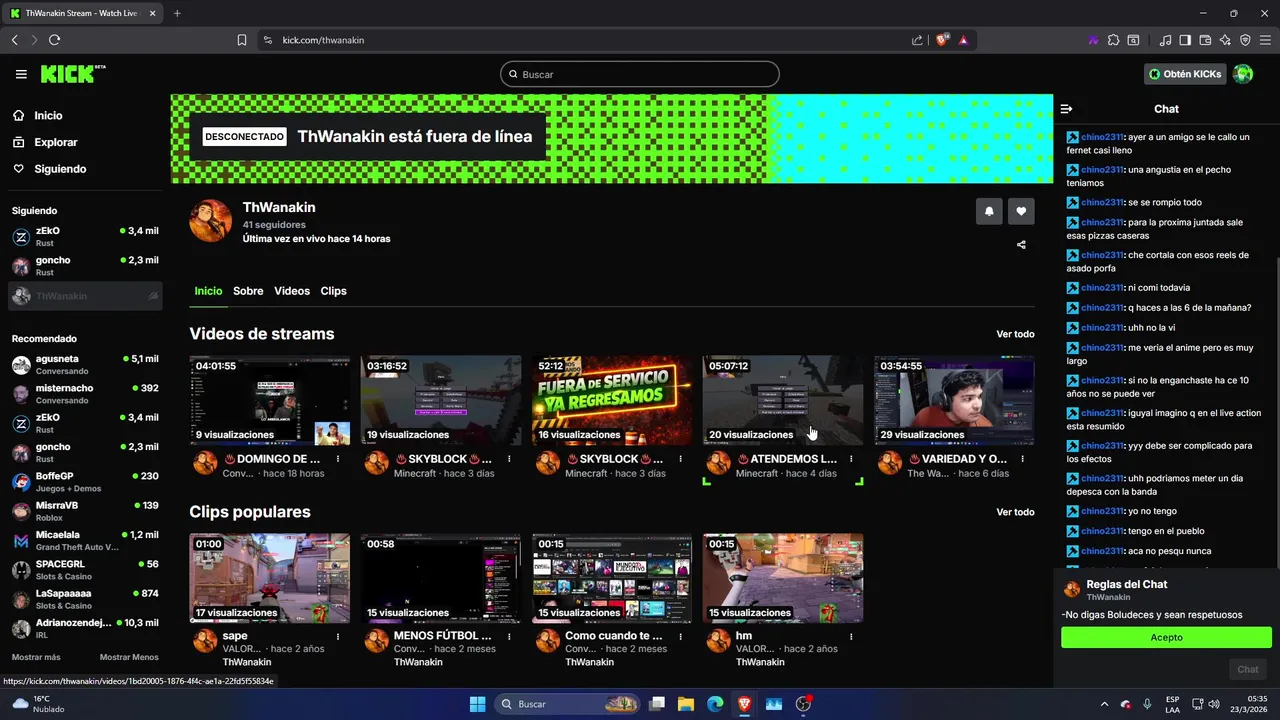Screen dimensions: 1280x720
Task: Open File Explorer from the taskbar
Action: click(x=686, y=704)
